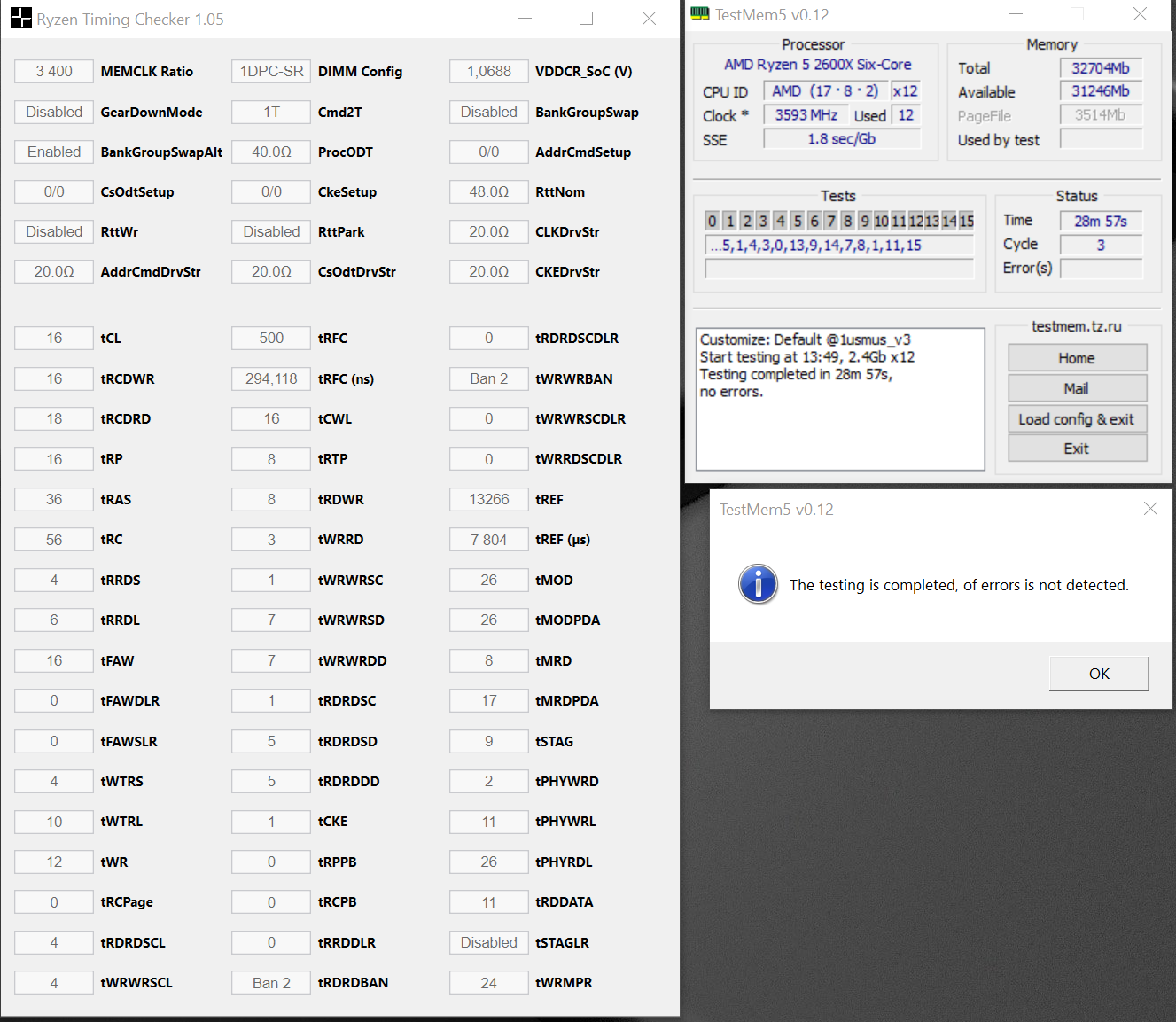Click the tRFC value 500 field

coord(271,339)
